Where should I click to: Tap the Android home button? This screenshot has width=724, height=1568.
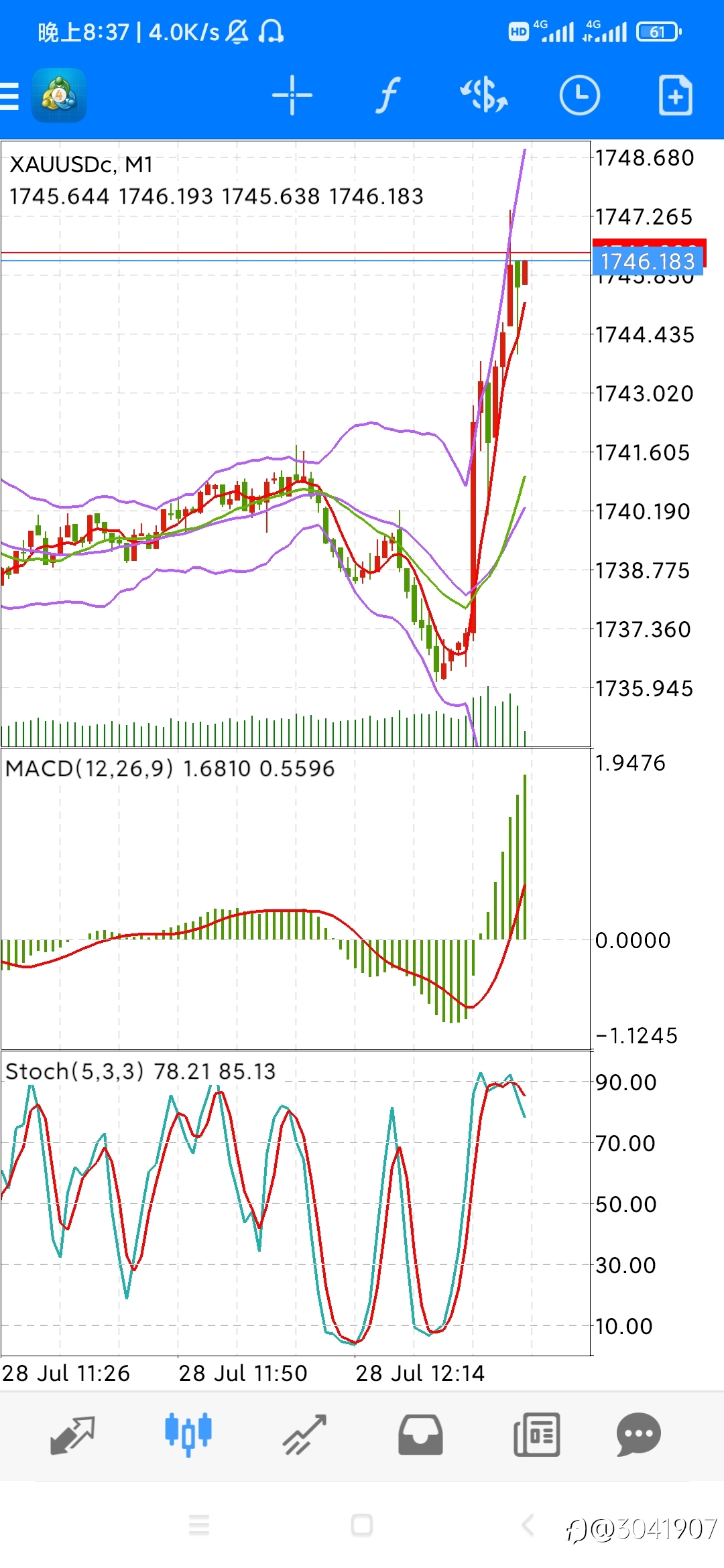(362, 1525)
